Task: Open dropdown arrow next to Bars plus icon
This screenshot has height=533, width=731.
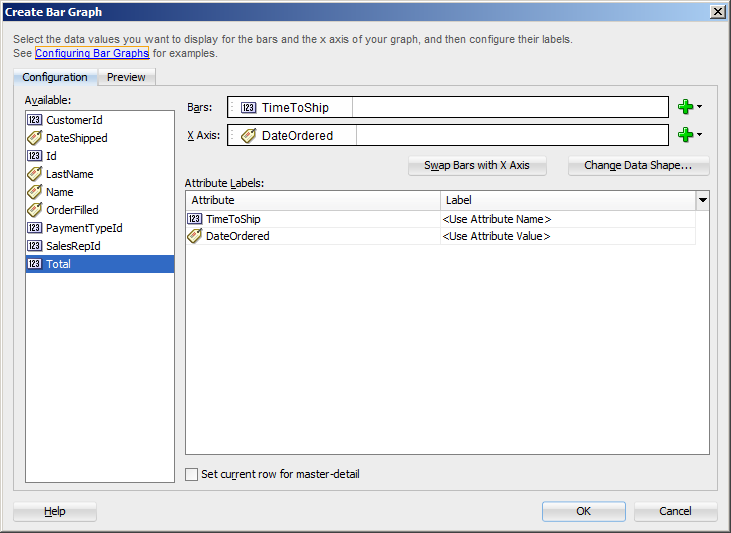Action: [699, 107]
